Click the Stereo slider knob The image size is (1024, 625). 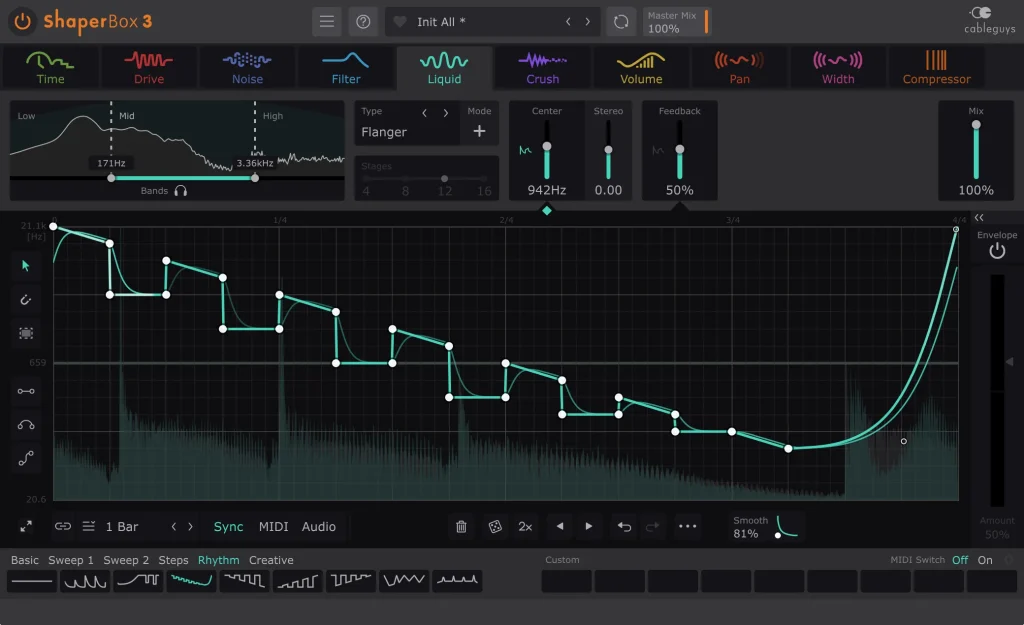[608, 150]
